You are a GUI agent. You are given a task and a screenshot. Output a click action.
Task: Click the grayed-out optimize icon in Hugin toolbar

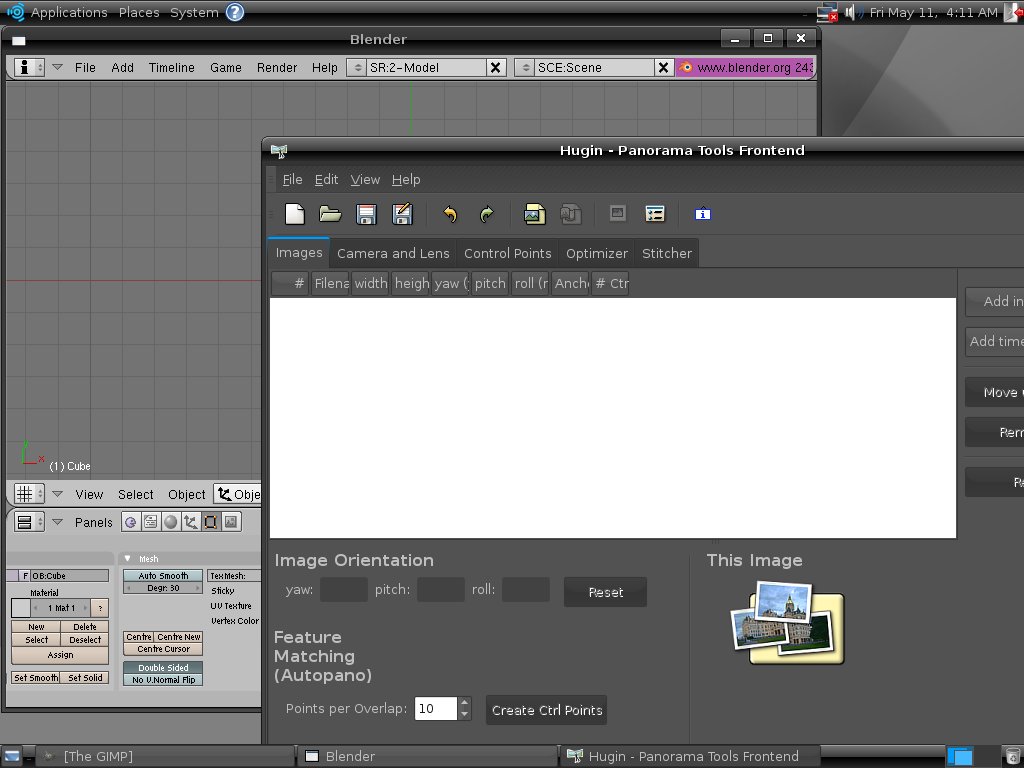pyautogui.click(x=570, y=214)
